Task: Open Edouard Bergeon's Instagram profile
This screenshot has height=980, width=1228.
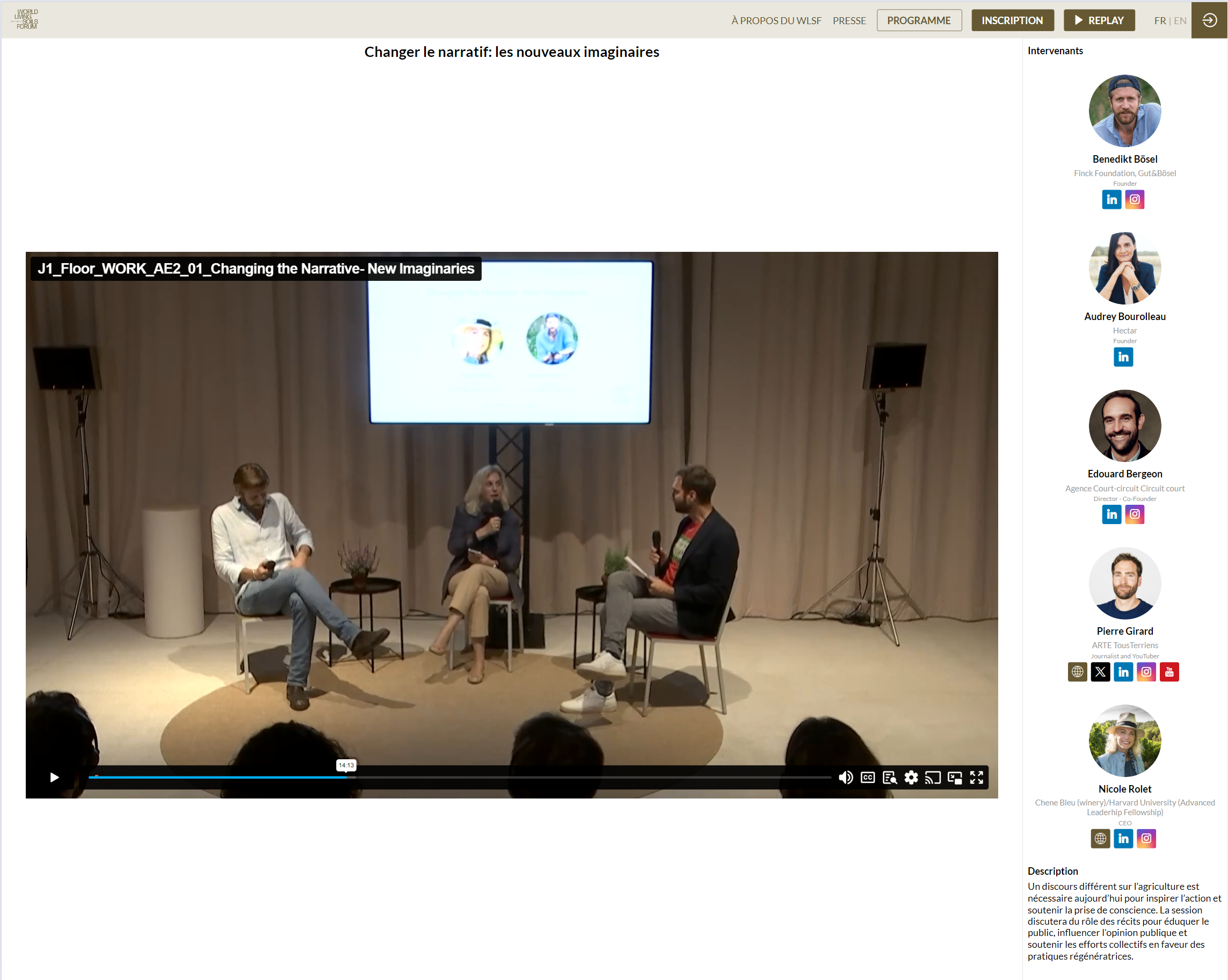Action: click(x=1135, y=514)
